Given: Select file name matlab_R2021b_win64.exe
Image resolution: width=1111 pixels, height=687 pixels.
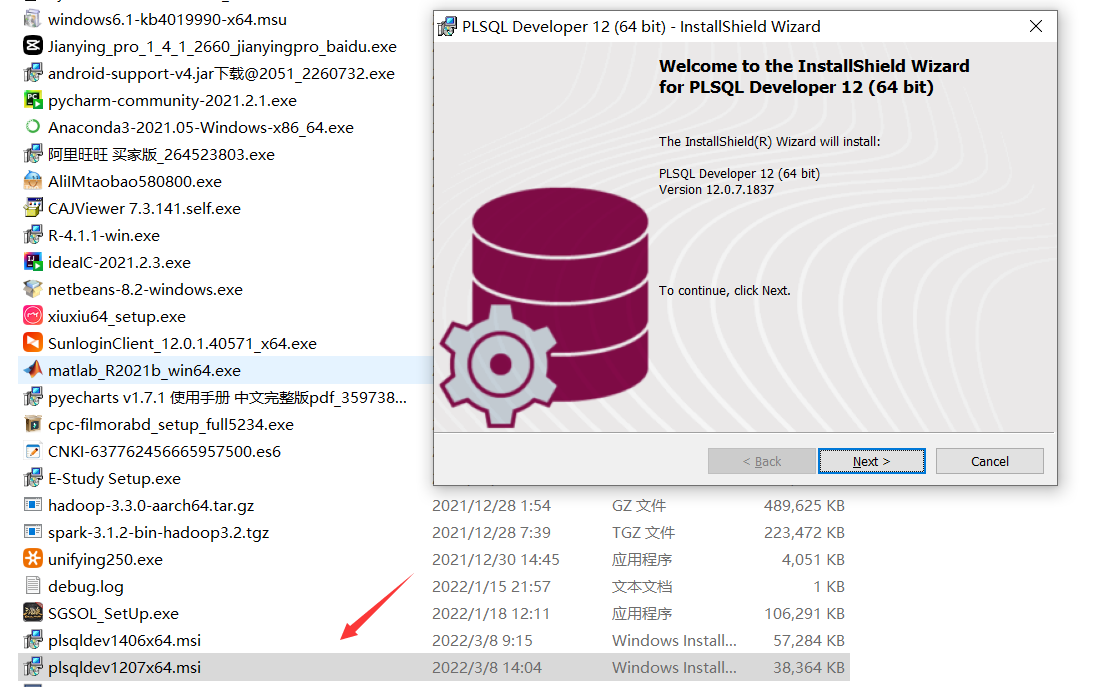Looking at the screenshot, I should tap(144, 370).
